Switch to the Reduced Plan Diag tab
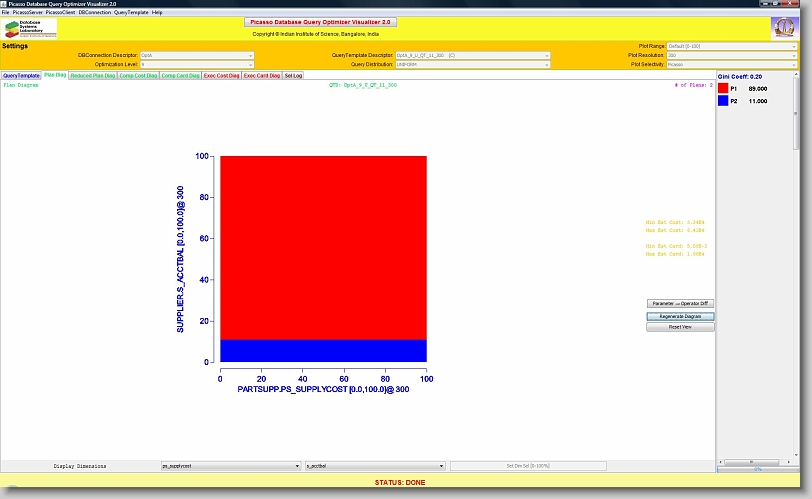This screenshot has width=812, height=499. click(93, 76)
